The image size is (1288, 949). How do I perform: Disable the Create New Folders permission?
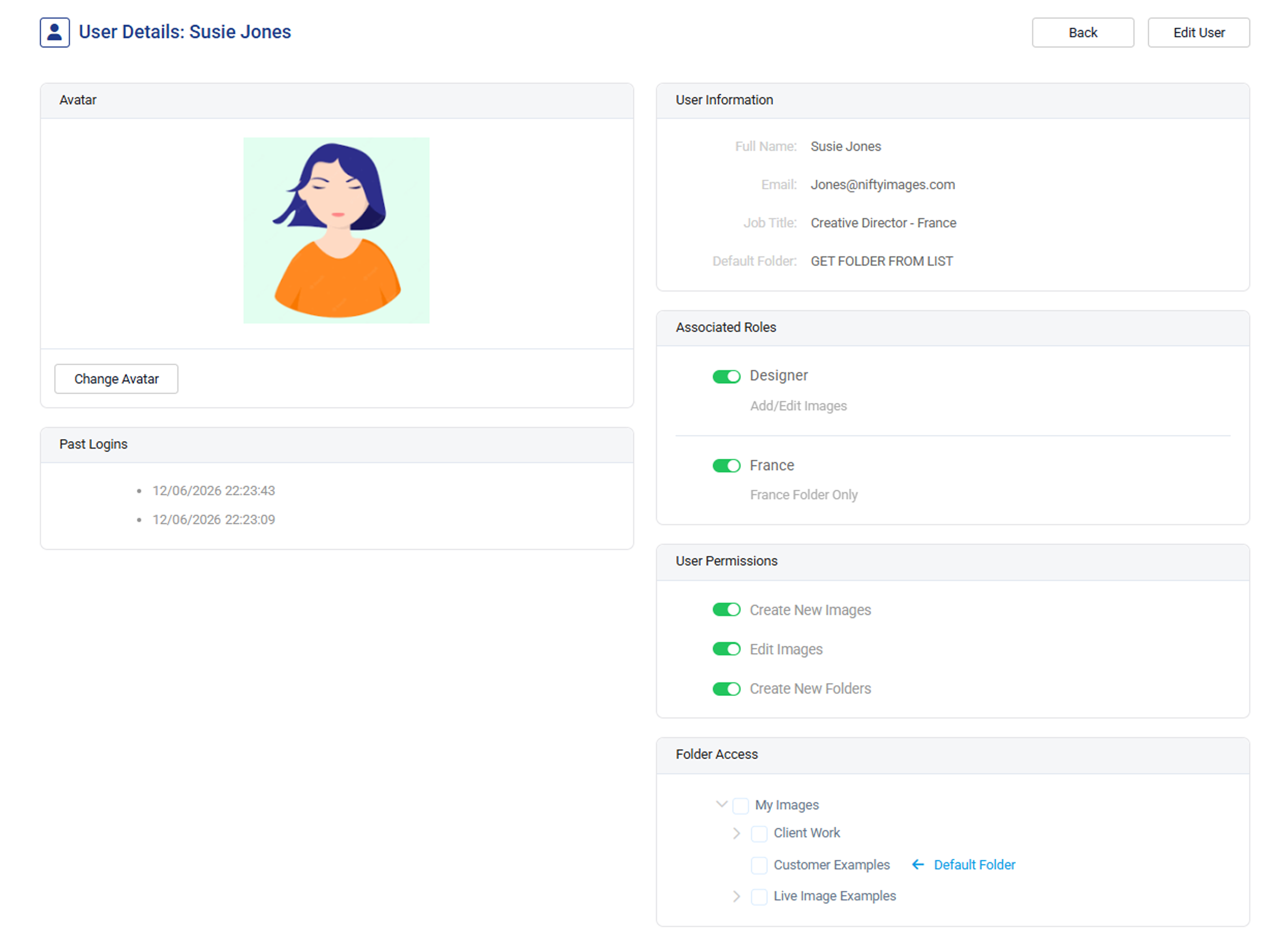click(726, 688)
